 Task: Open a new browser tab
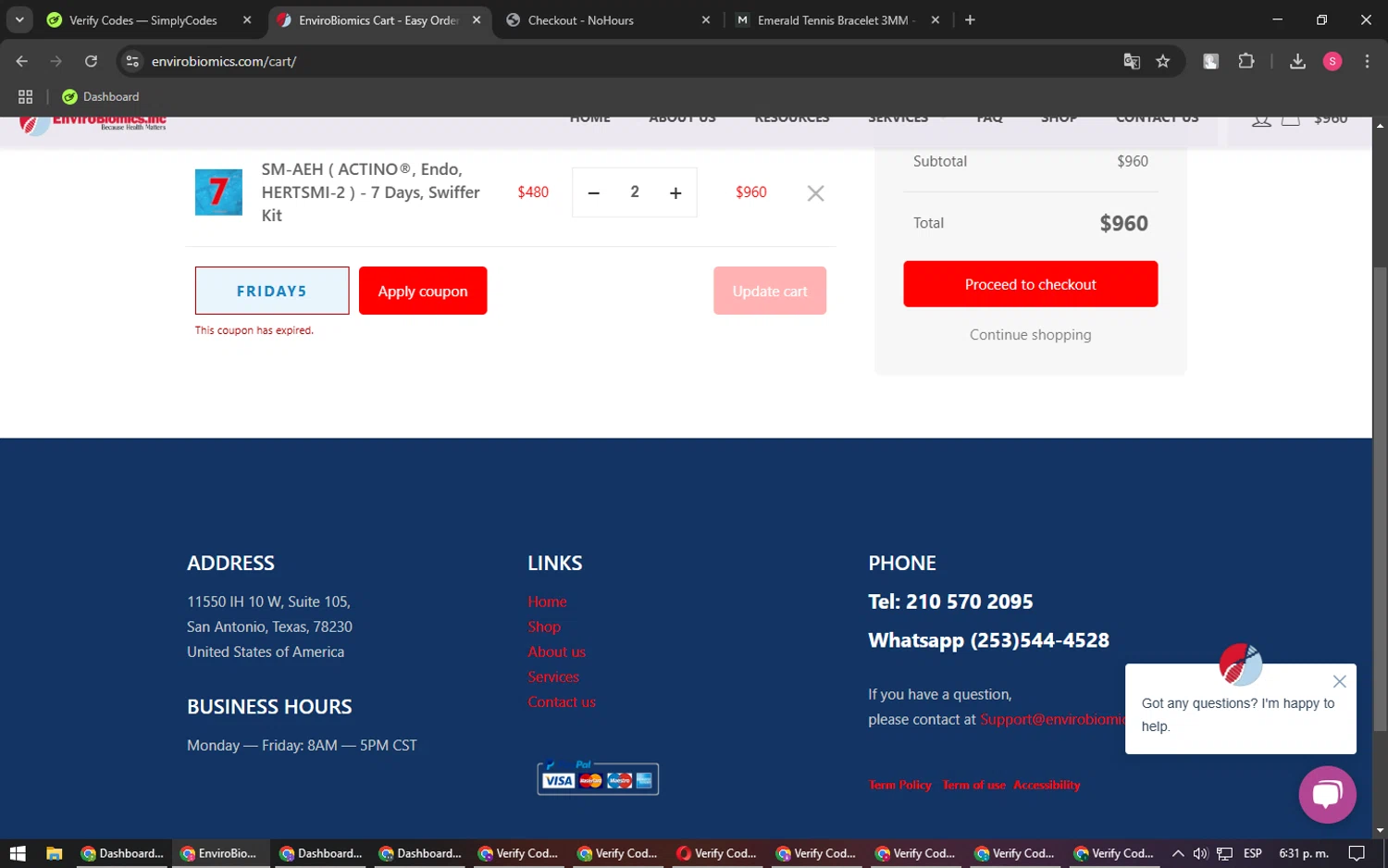(970, 20)
